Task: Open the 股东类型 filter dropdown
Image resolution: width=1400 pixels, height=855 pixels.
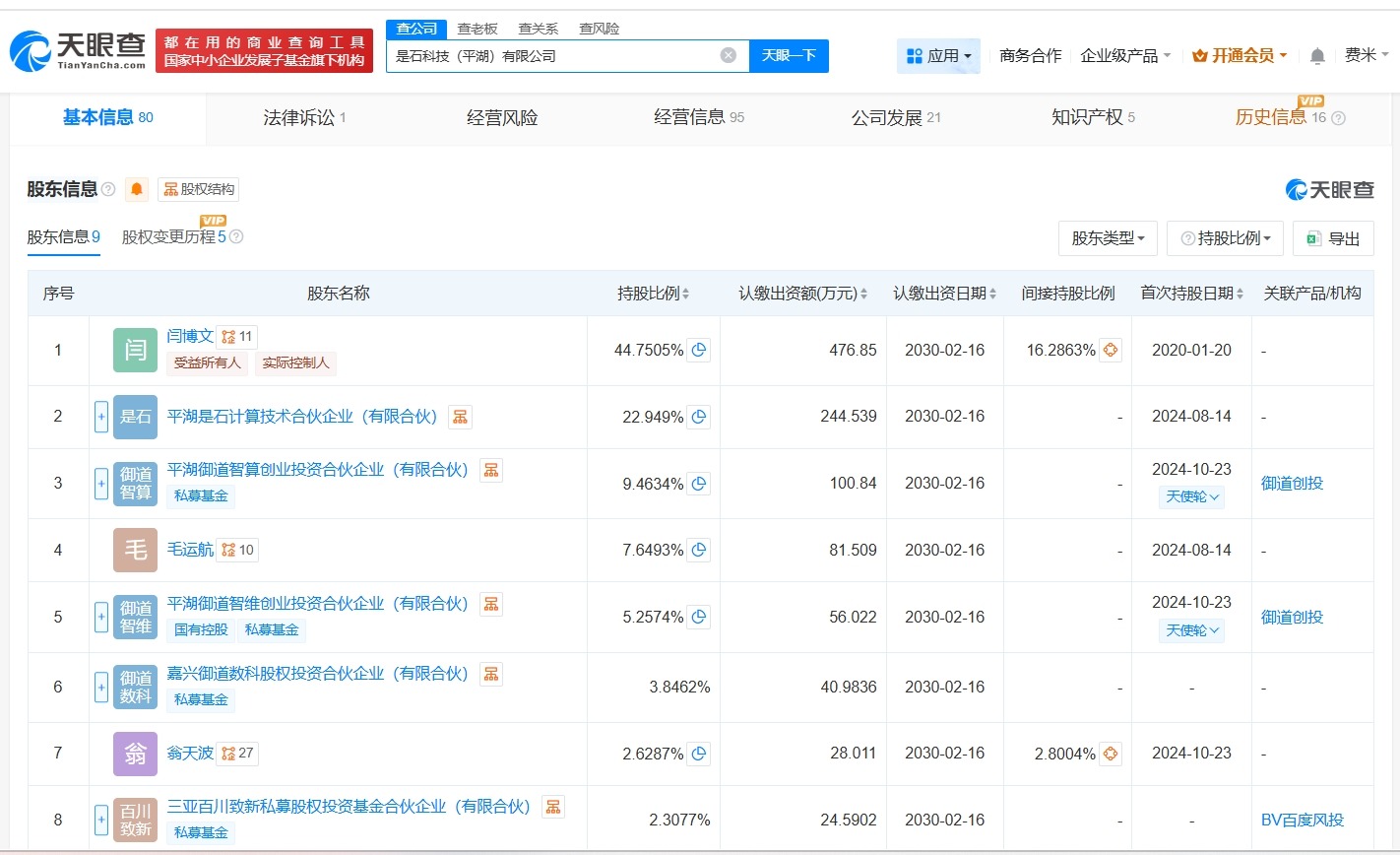Action: tap(1108, 238)
